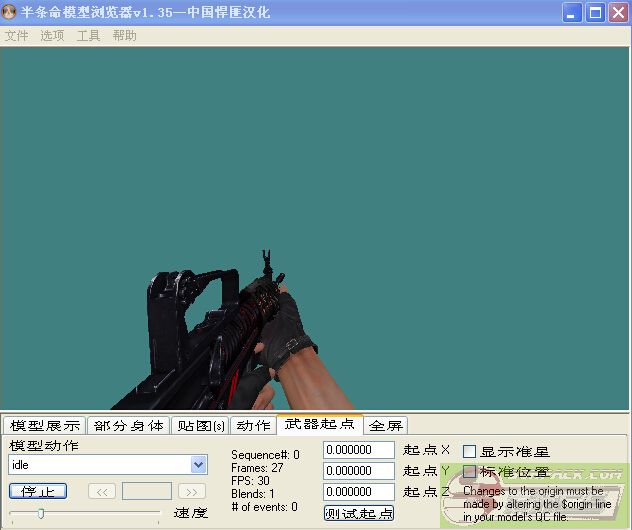Switch to the 贴图(s) tab

pyautogui.click(x=200, y=426)
